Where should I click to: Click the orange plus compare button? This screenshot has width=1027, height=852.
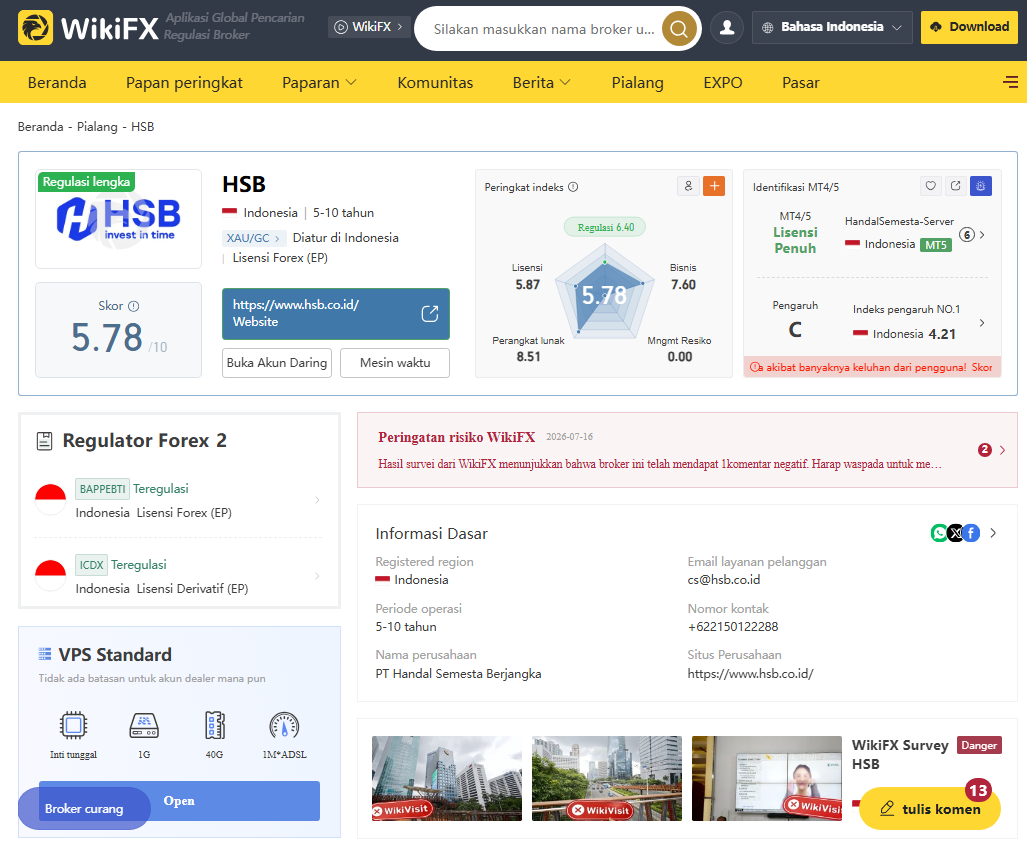click(x=714, y=186)
